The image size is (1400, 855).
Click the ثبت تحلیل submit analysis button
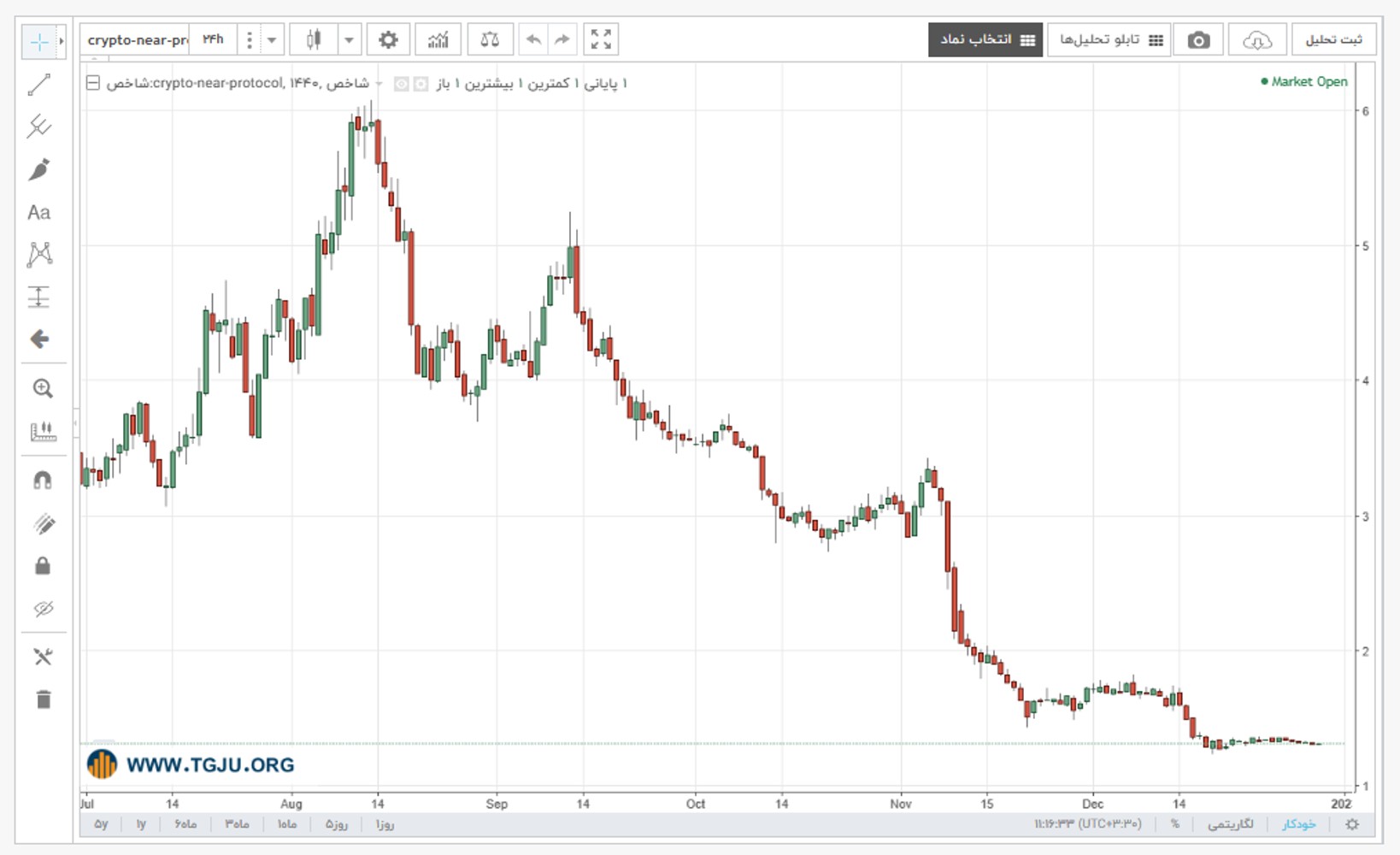1333,40
